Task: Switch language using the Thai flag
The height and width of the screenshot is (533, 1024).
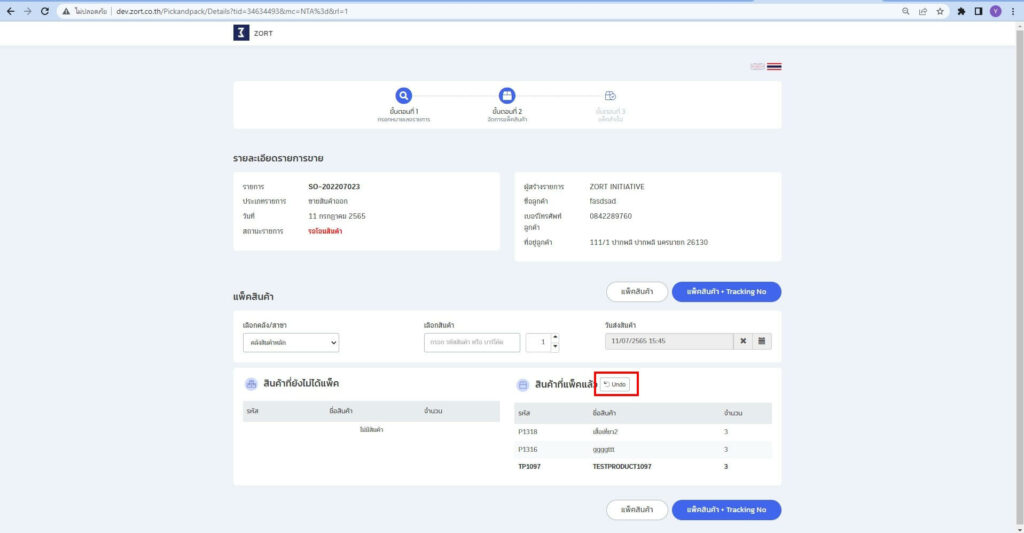Action: (x=774, y=66)
